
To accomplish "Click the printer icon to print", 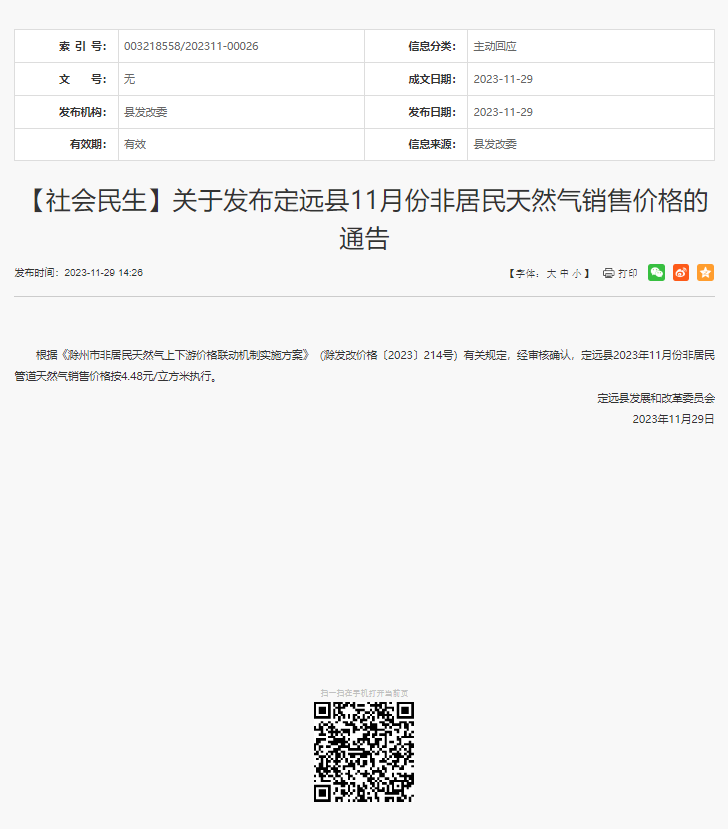I will click(609, 273).
